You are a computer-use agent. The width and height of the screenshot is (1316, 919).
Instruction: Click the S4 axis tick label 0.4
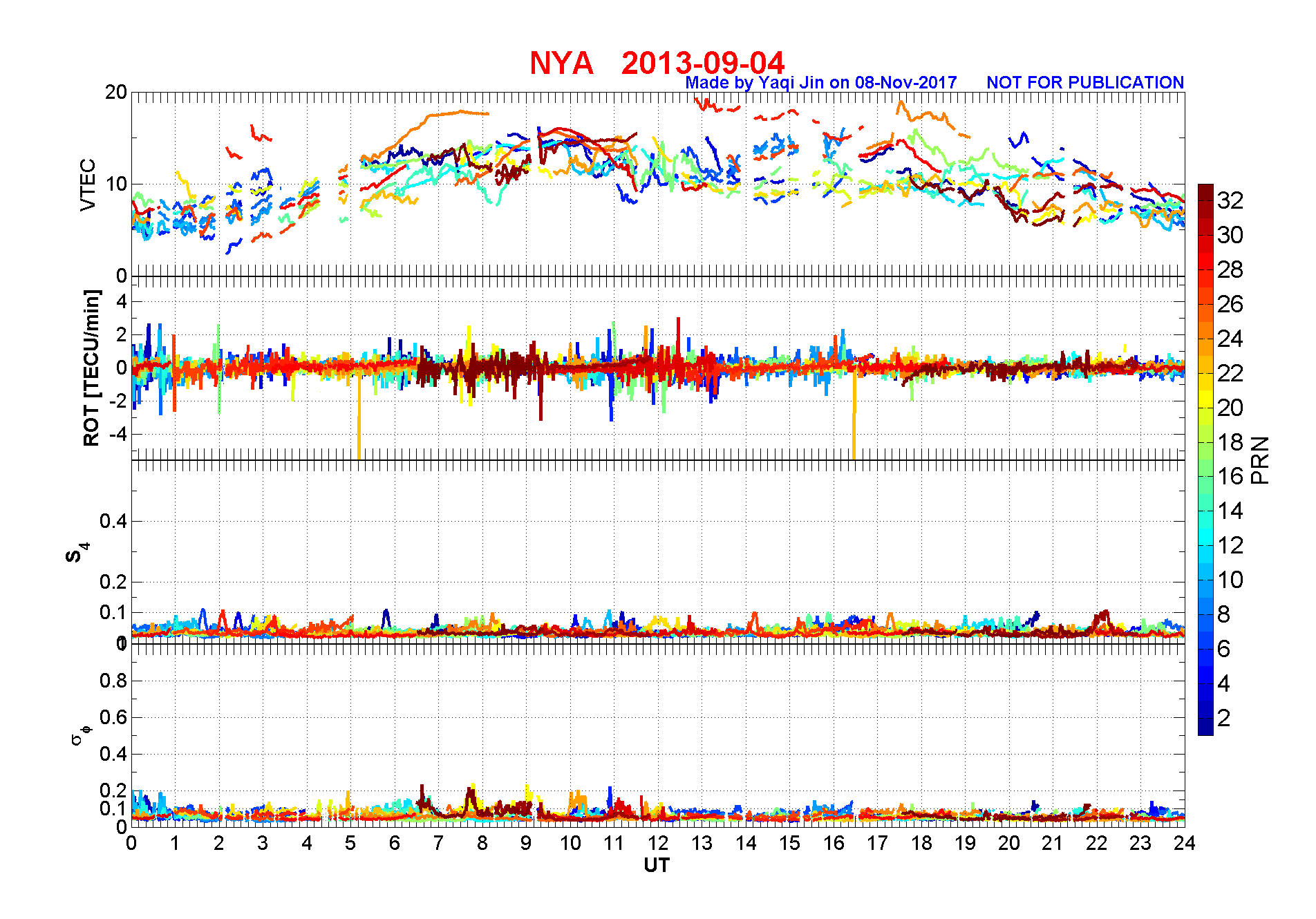pyautogui.click(x=113, y=521)
